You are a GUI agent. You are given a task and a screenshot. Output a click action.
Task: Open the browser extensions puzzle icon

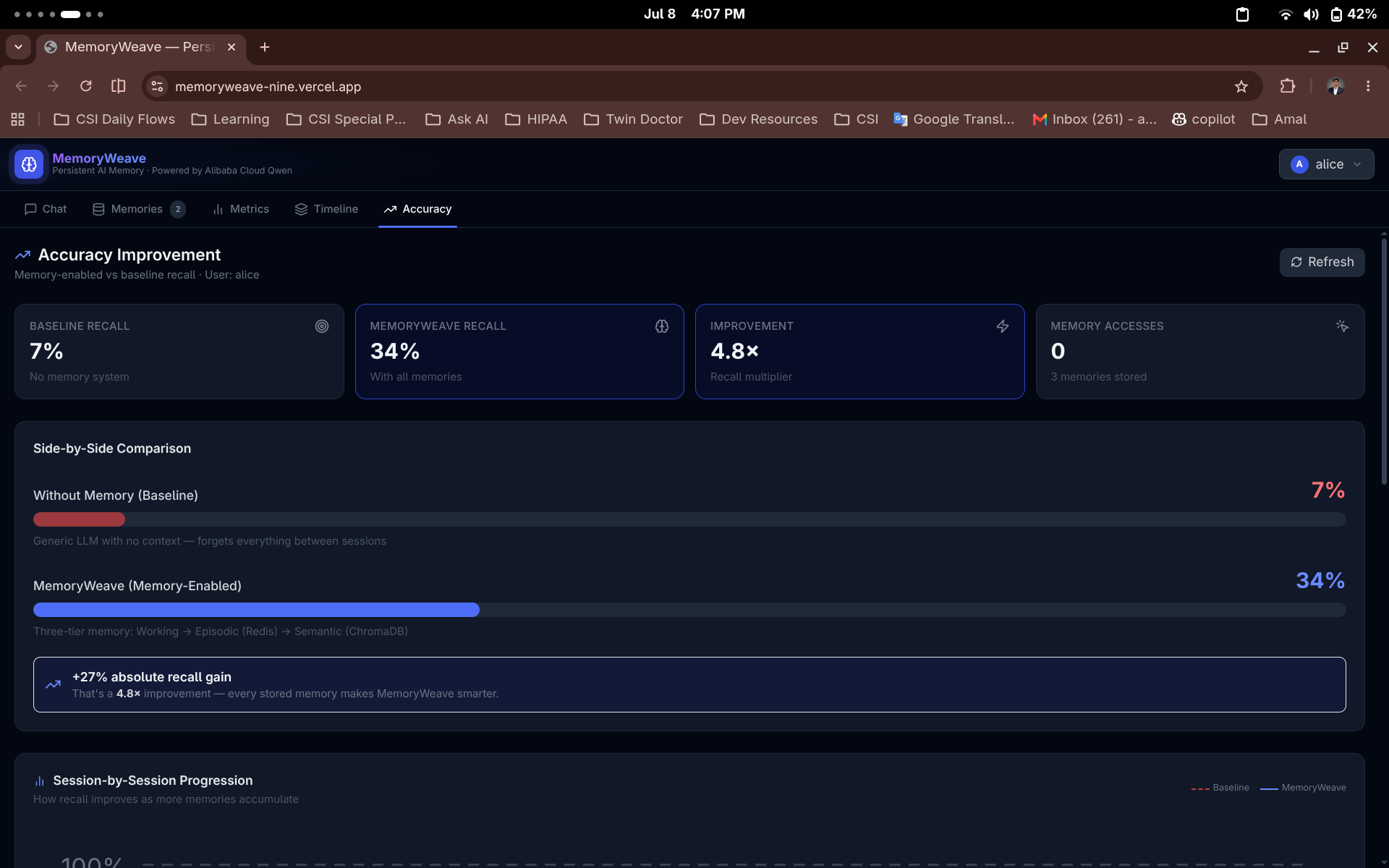(x=1288, y=86)
